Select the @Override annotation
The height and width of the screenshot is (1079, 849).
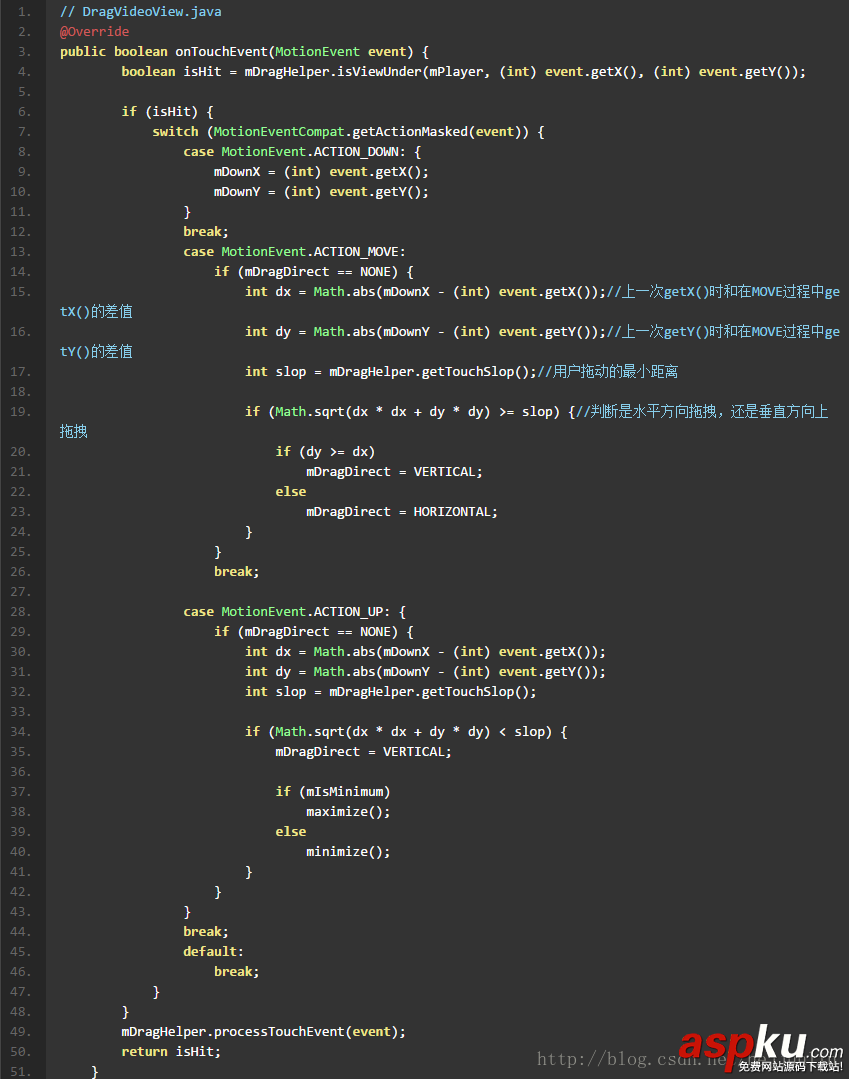(94, 32)
